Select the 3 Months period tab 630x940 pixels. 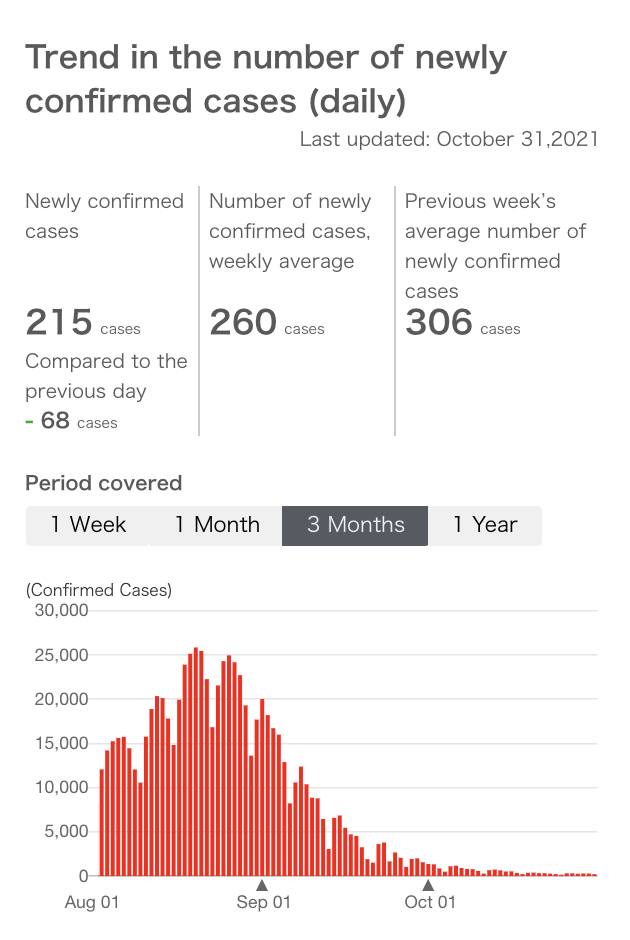(x=355, y=525)
